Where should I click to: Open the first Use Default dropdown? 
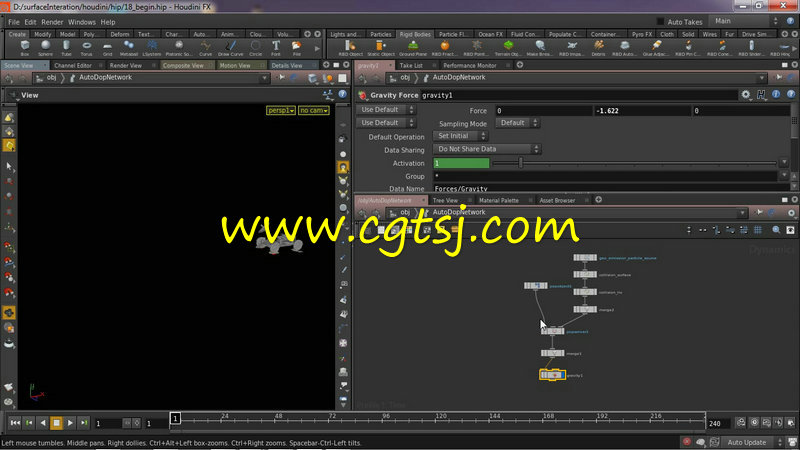coord(386,110)
